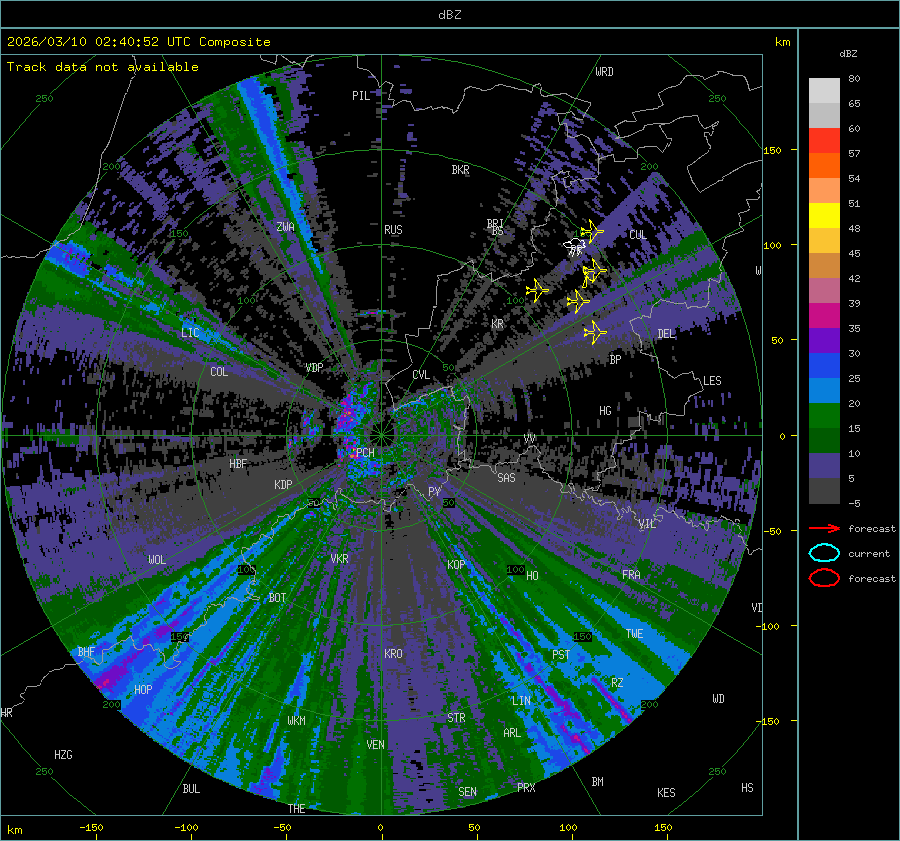Click the cyan current ellipse legend icon
Viewport: 900px width, 841px height.
tap(824, 553)
